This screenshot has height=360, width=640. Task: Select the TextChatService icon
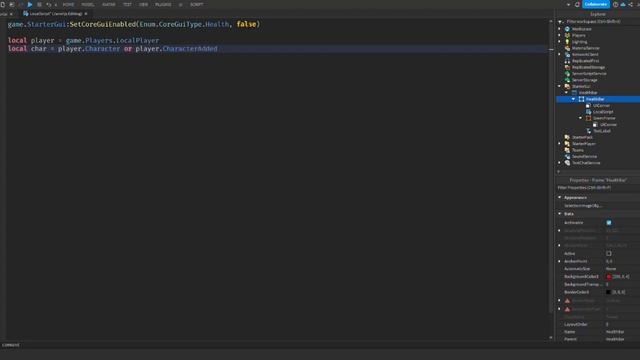pos(567,163)
